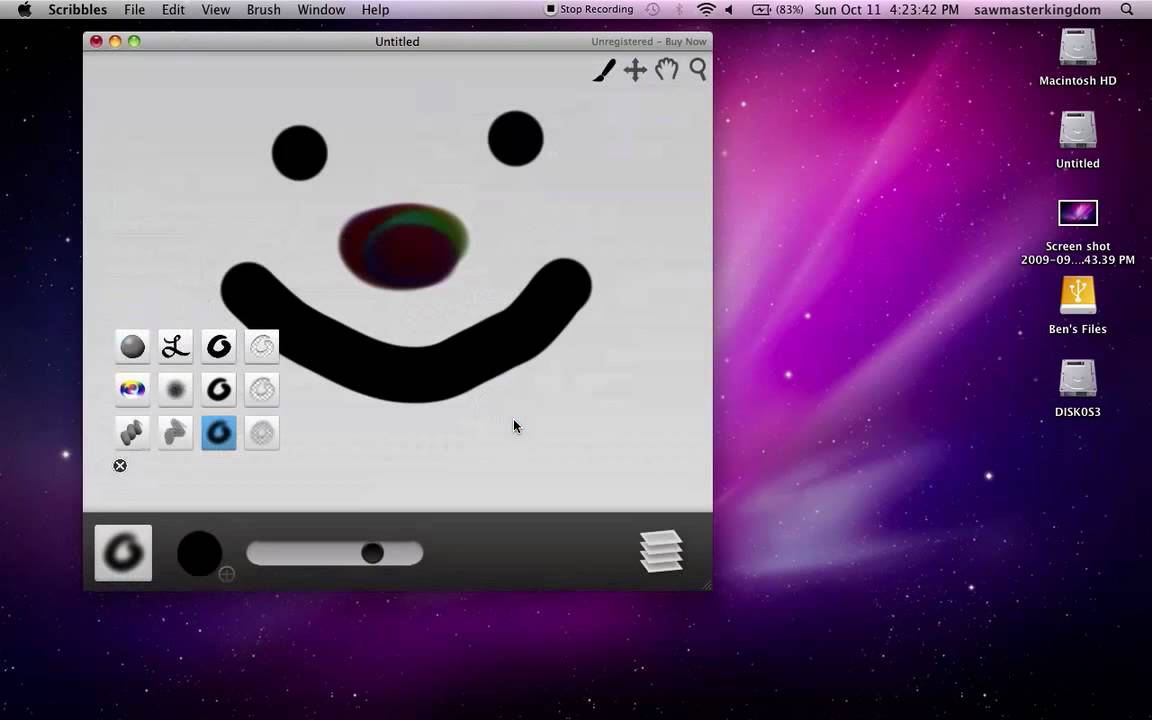Close the brush picker with the X button

pyautogui.click(x=120, y=465)
